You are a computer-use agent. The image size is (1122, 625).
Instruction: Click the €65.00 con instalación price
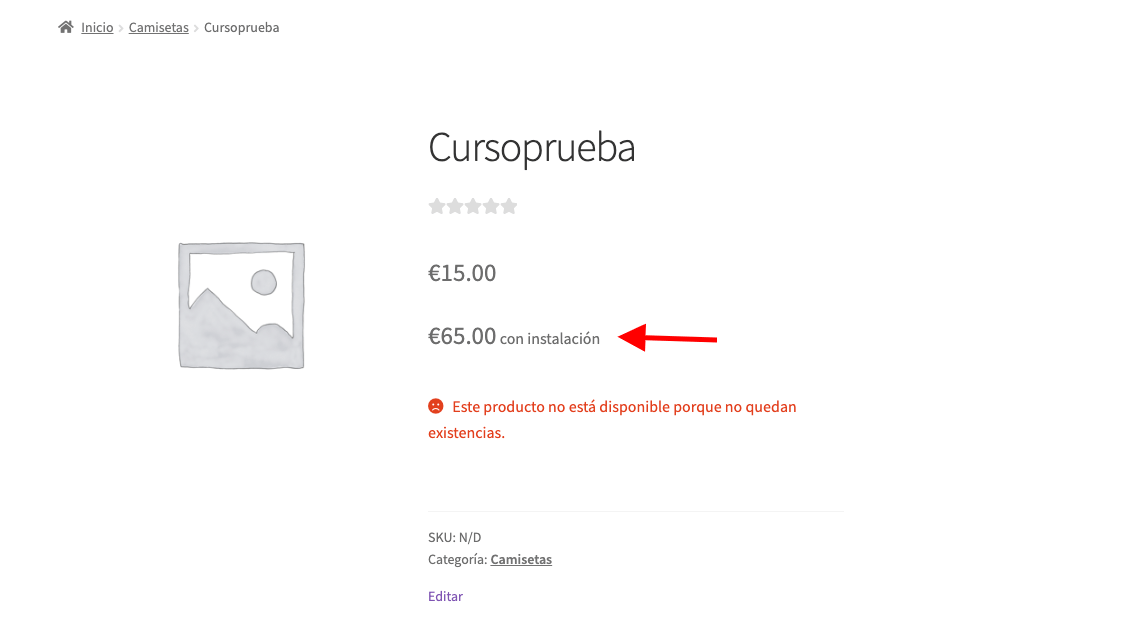tap(514, 336)
